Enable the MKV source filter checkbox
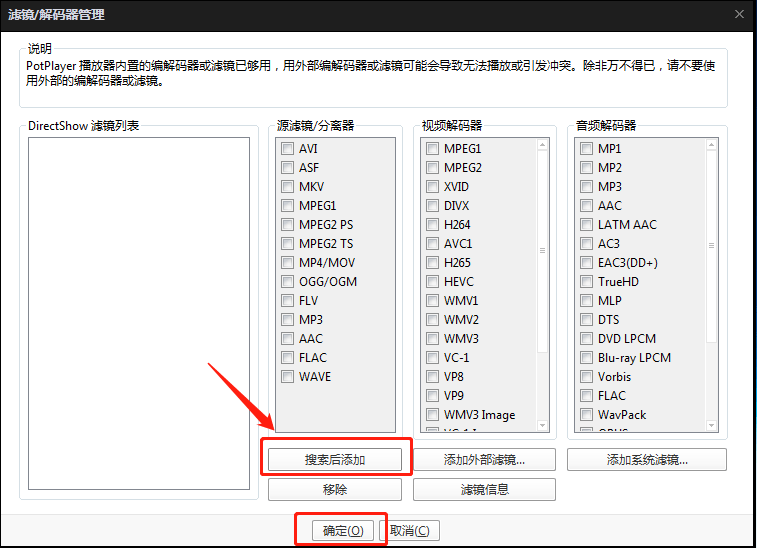 pos(287,186)
